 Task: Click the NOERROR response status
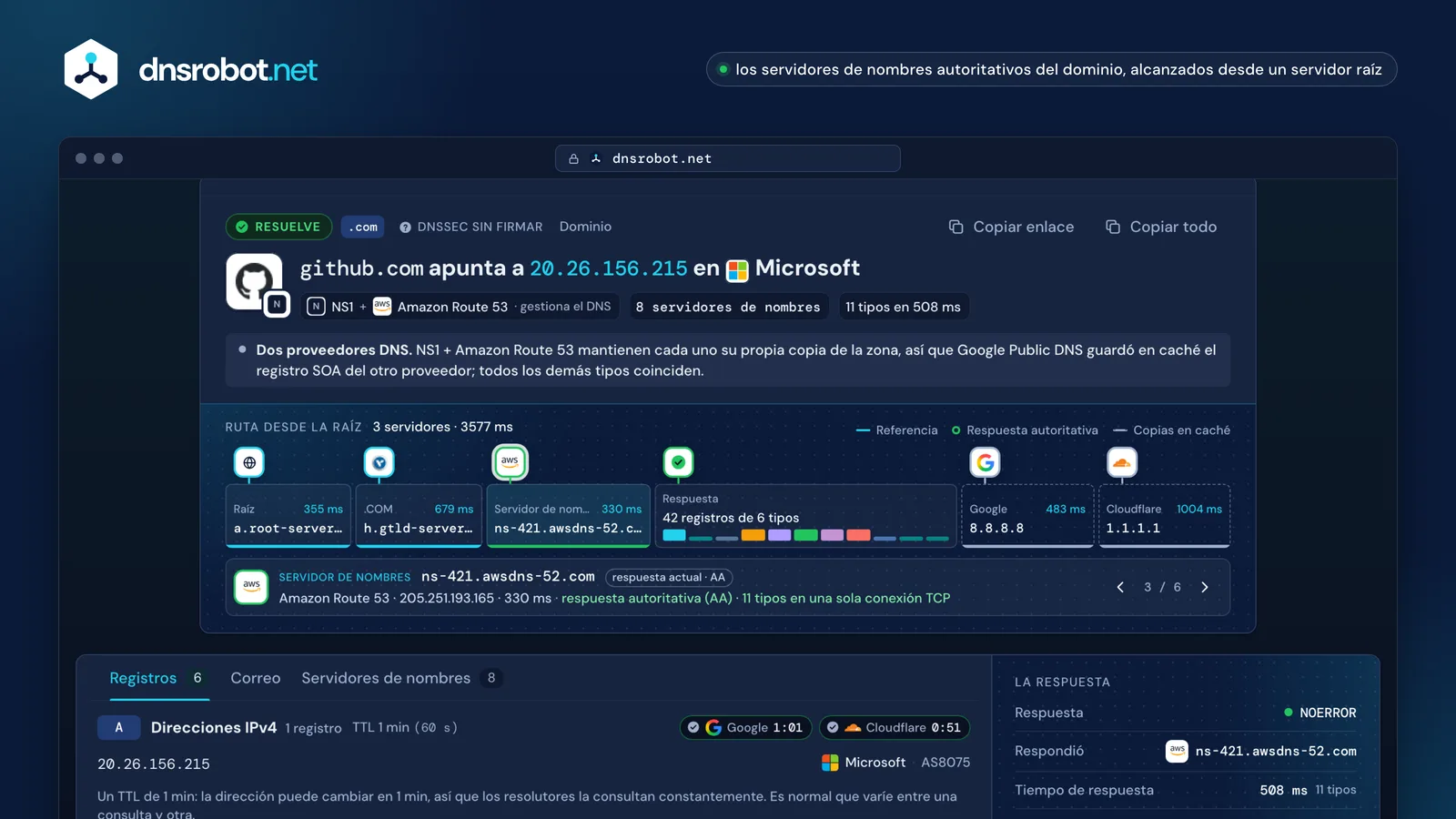pyautogui.click(x=1319, y=713)
